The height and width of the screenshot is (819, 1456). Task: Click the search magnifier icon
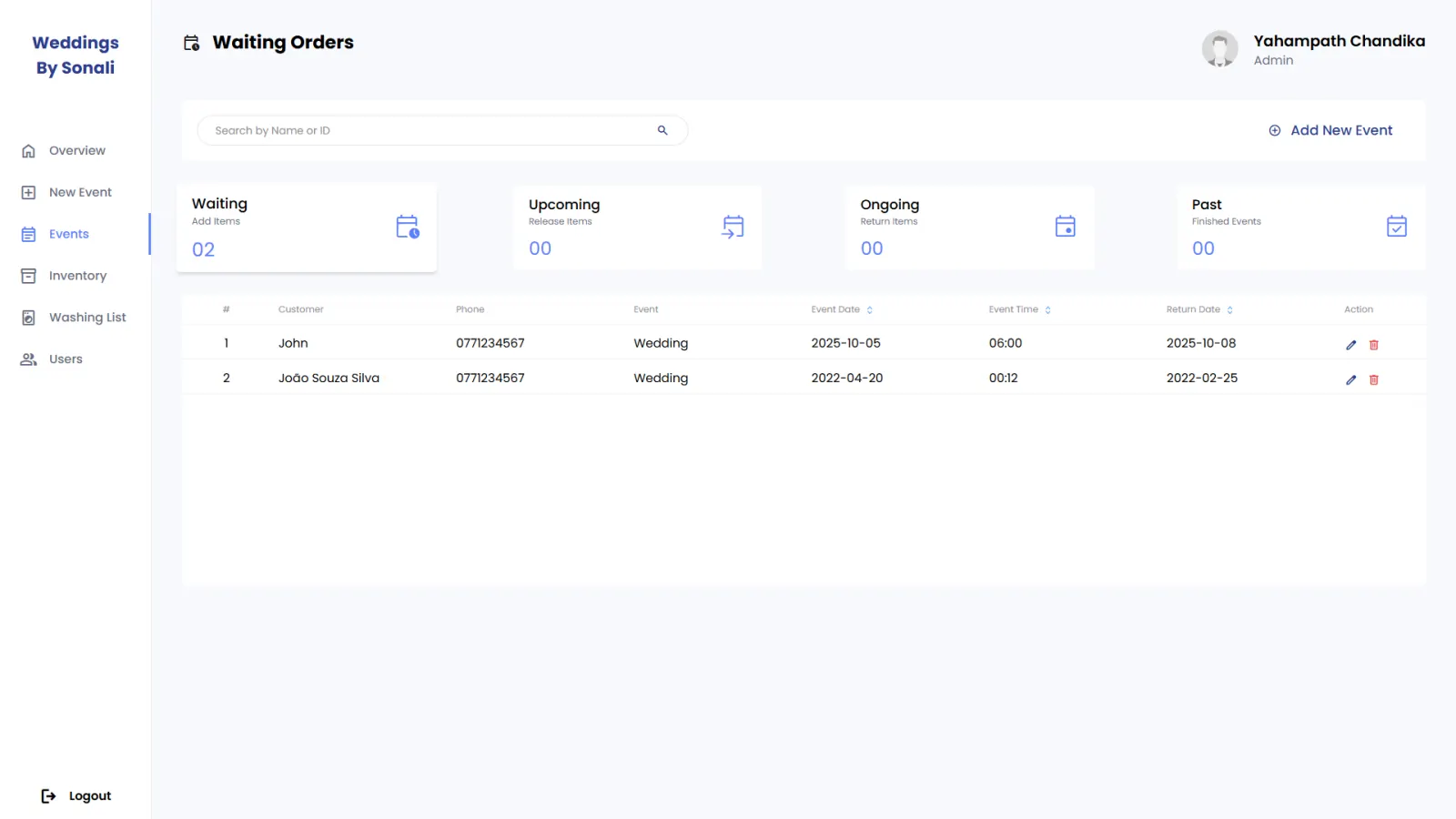pyautogui.click(x=662, y=130)
